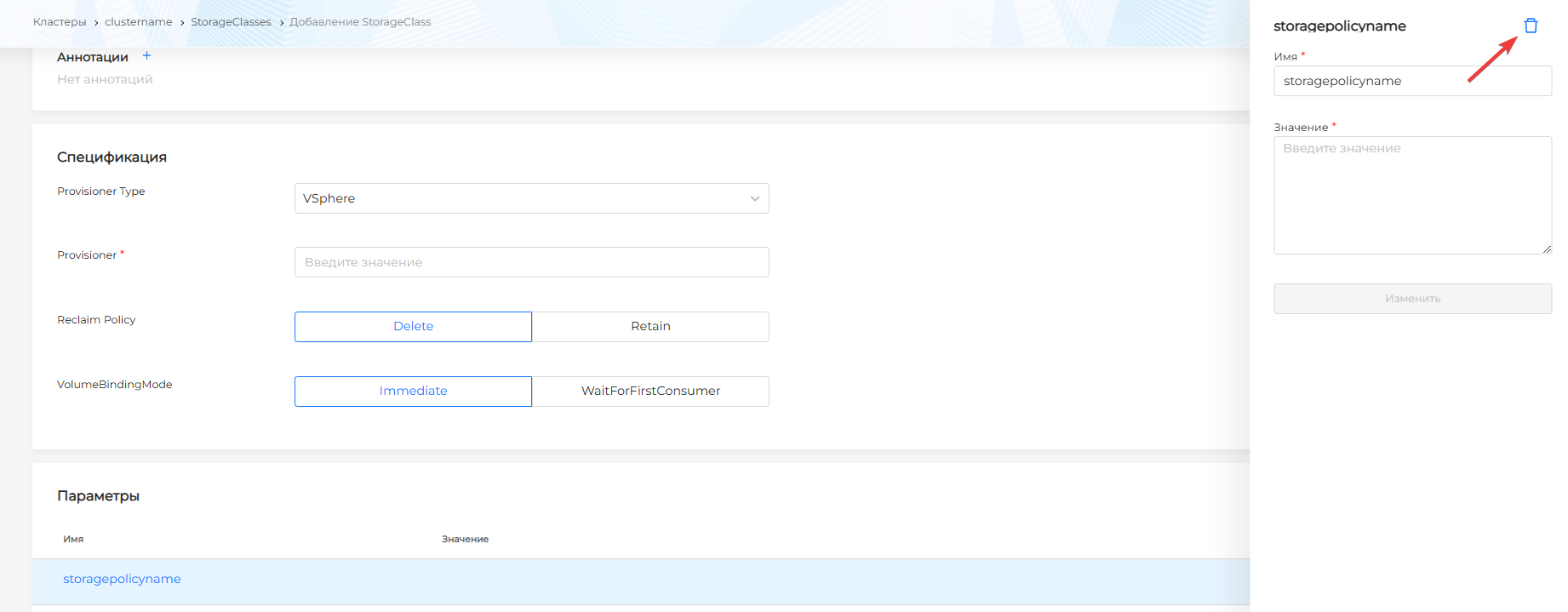Go to Кластеры breadcrumb
The image size is (1568, 612).
pyautogui.click(x=60, y=22)
